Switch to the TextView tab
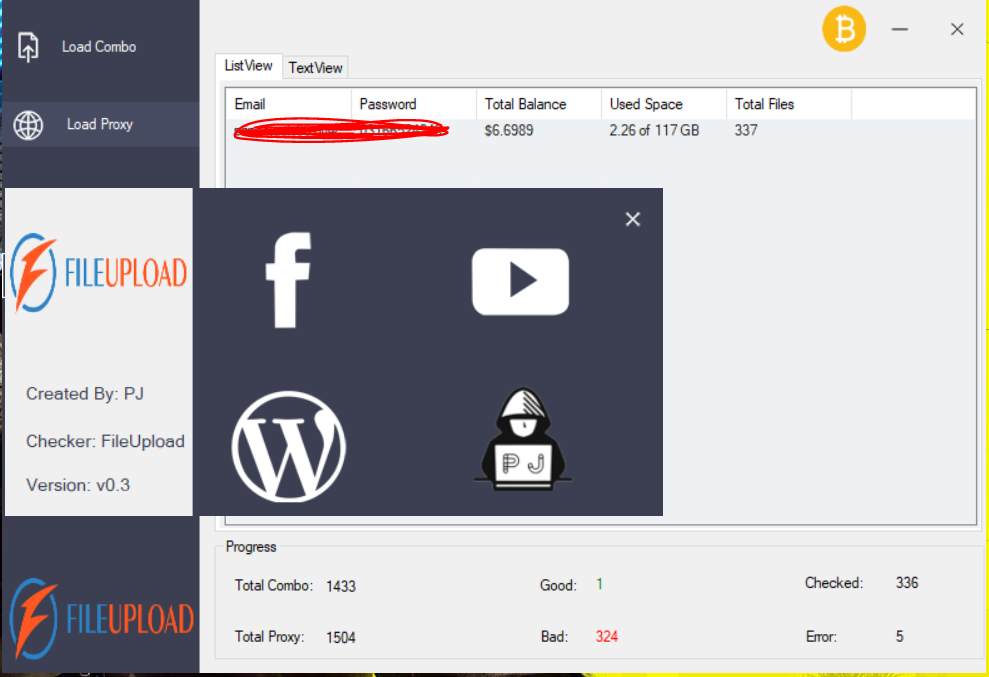 [x=315, y=68]
